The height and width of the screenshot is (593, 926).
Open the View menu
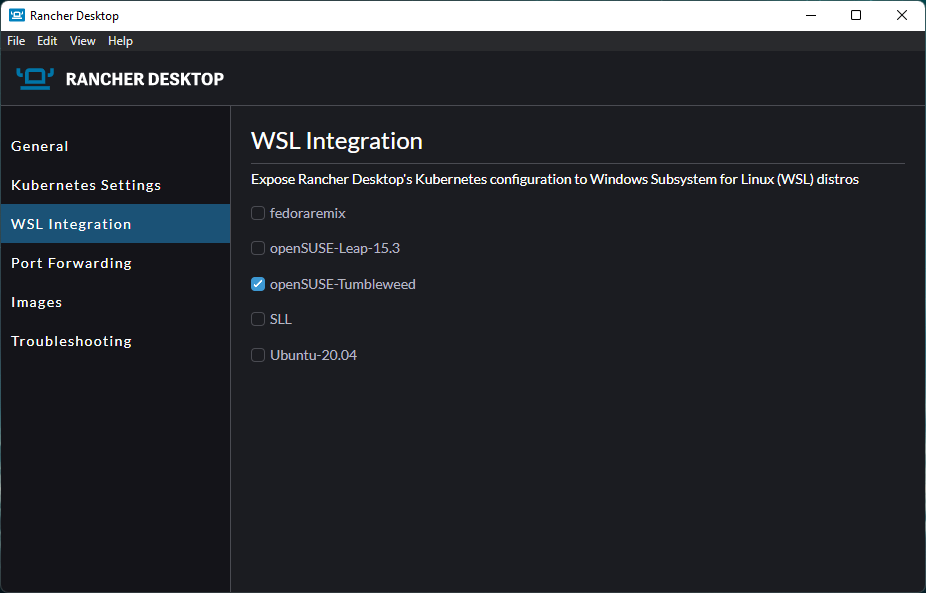tap(82, 41)
